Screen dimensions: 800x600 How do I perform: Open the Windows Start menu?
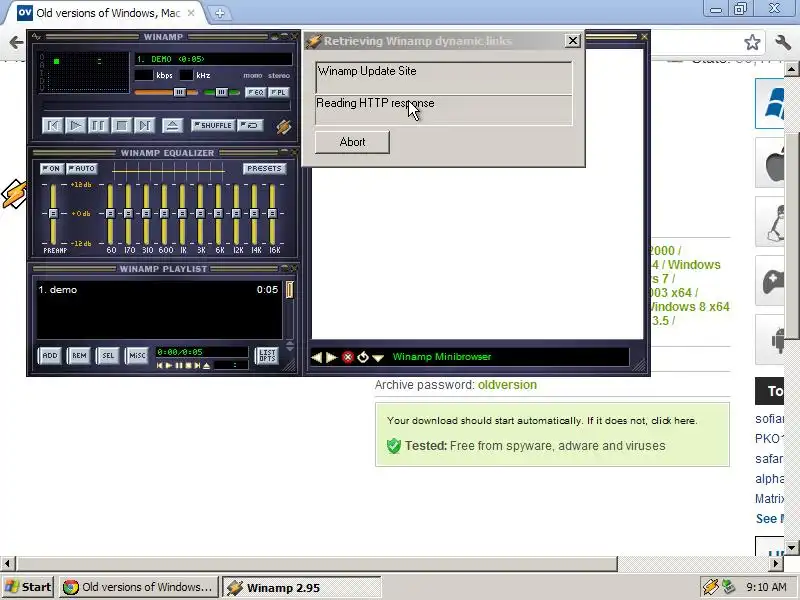(x=29, y=587)
